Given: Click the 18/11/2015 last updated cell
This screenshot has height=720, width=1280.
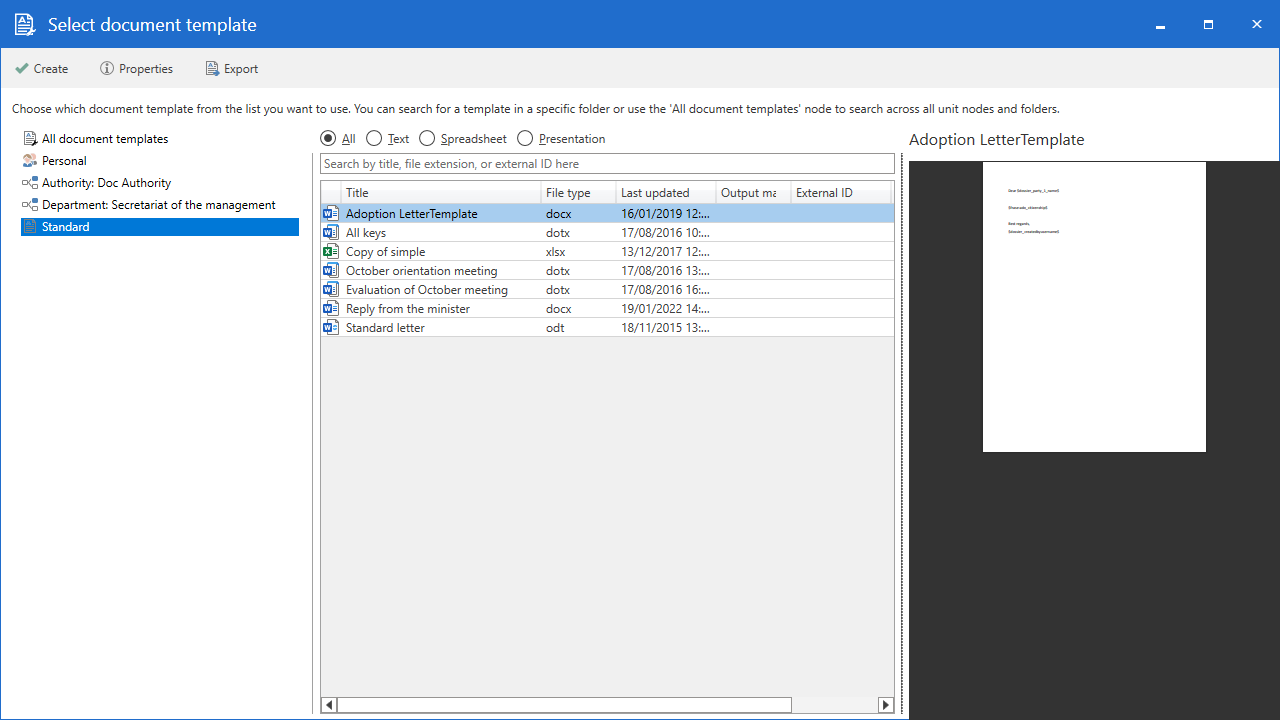Looking at the screenshot, I should click(x=665, y=328).
